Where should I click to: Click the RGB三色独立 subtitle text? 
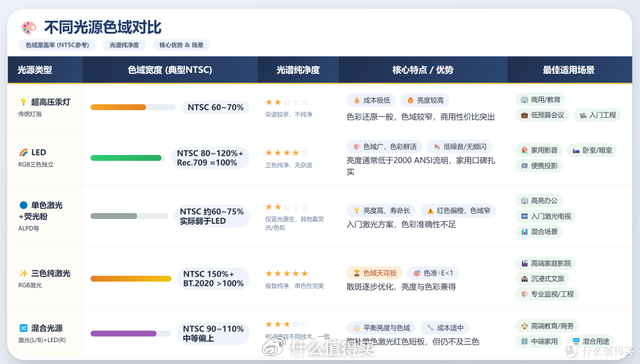[x=36, y=164]
